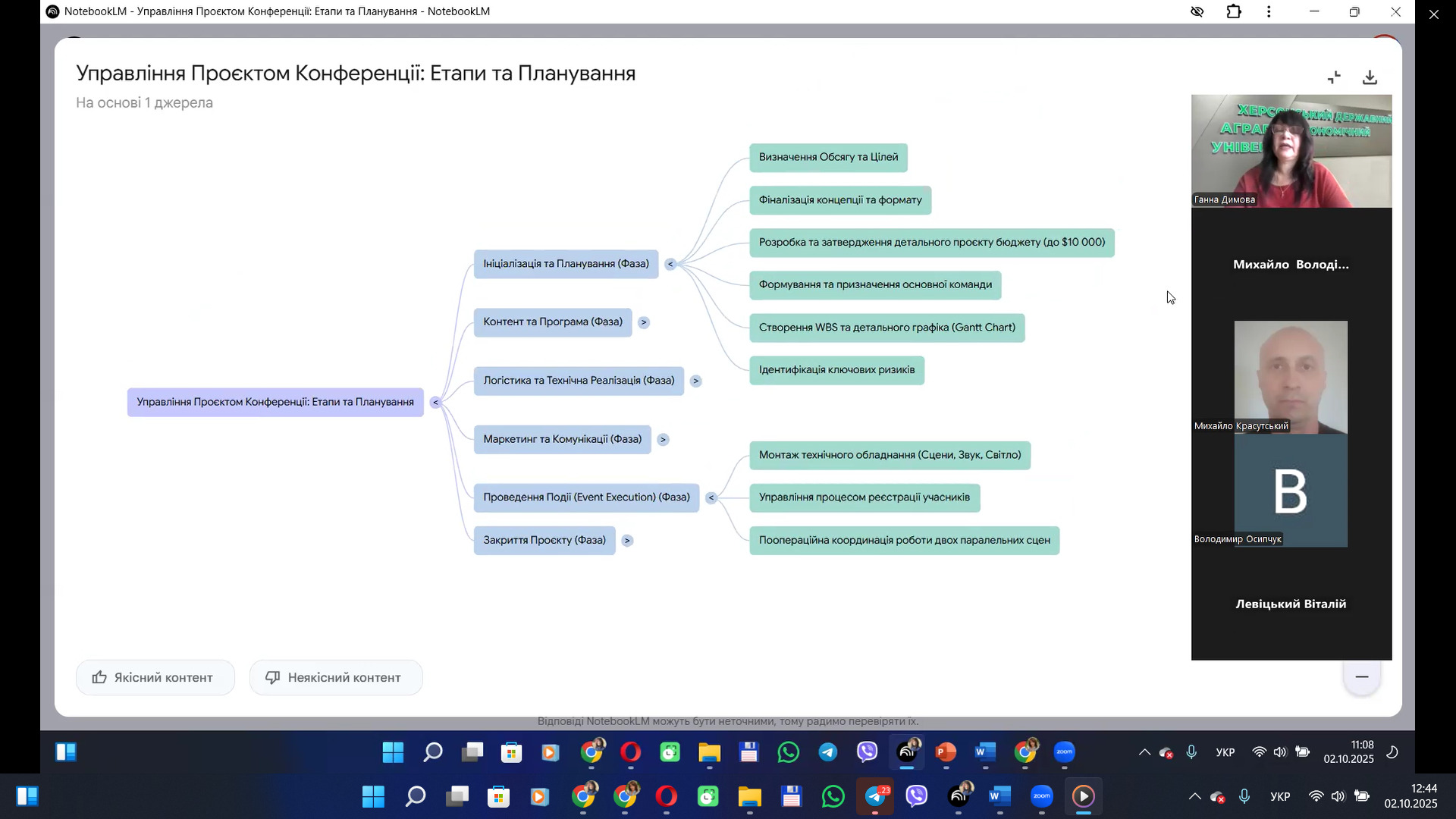This screenshot has width=1456, height=819.
Task: Click the crossed-eye tracking icon in title bar
Action: 1197,11
